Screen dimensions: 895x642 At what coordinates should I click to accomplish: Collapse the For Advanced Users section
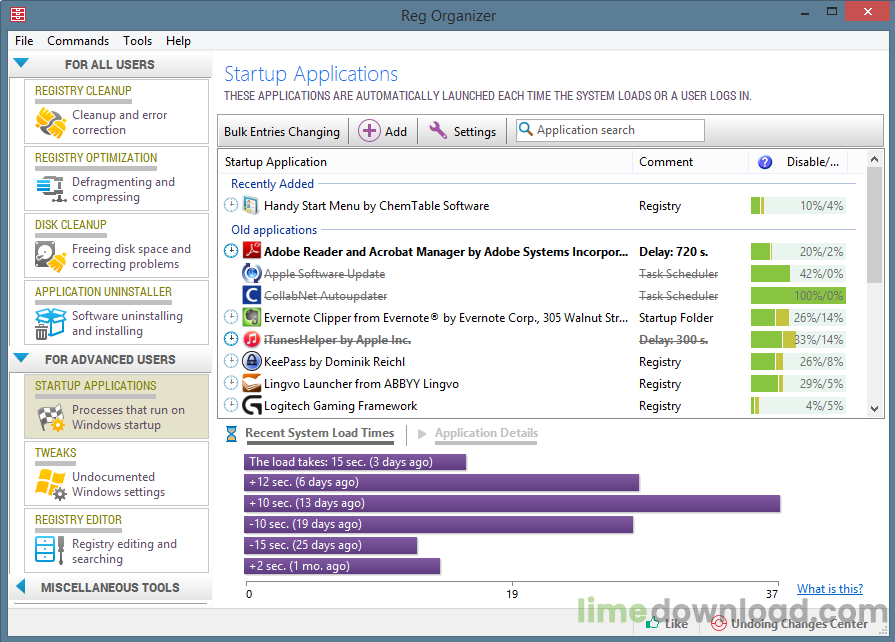coord(21,359)
